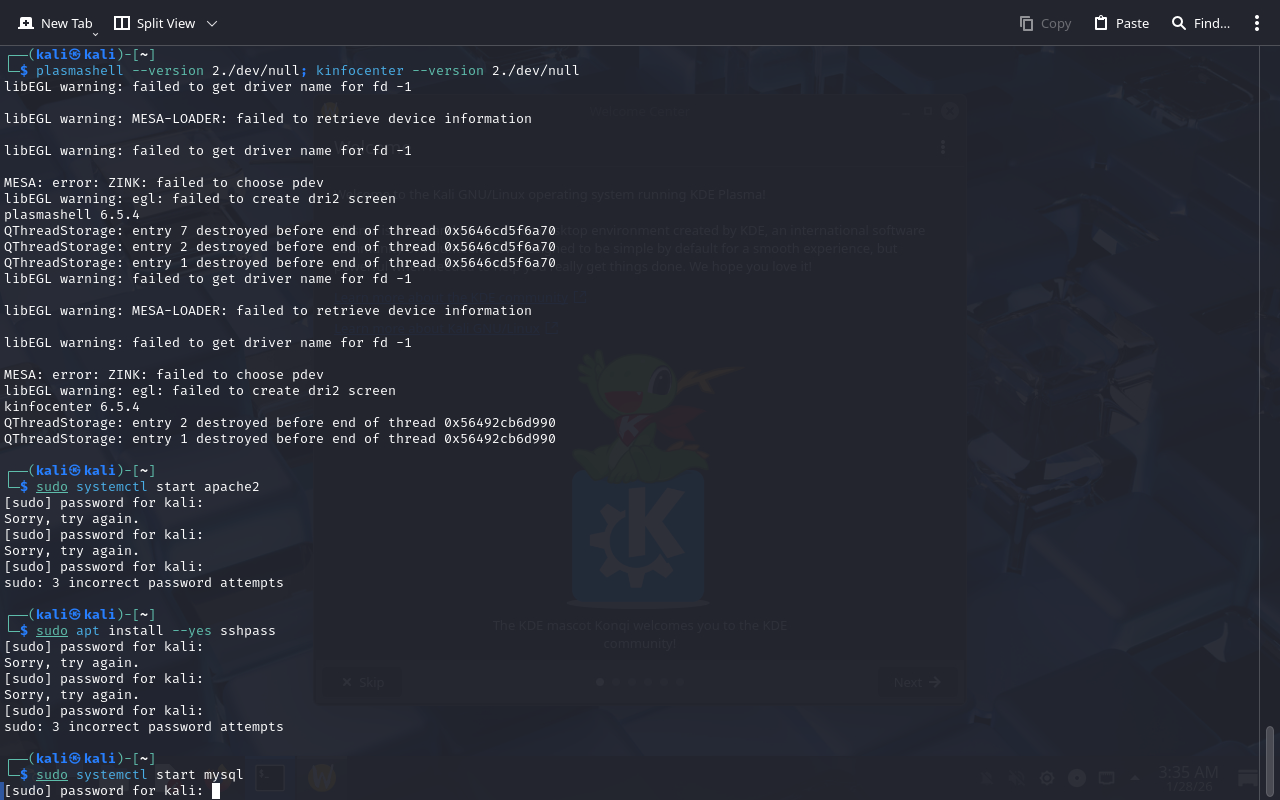Screen dimensions: 1280x800
Task: Select the Copy text label
Action: pyautogui.click(x=1055, y=23)
